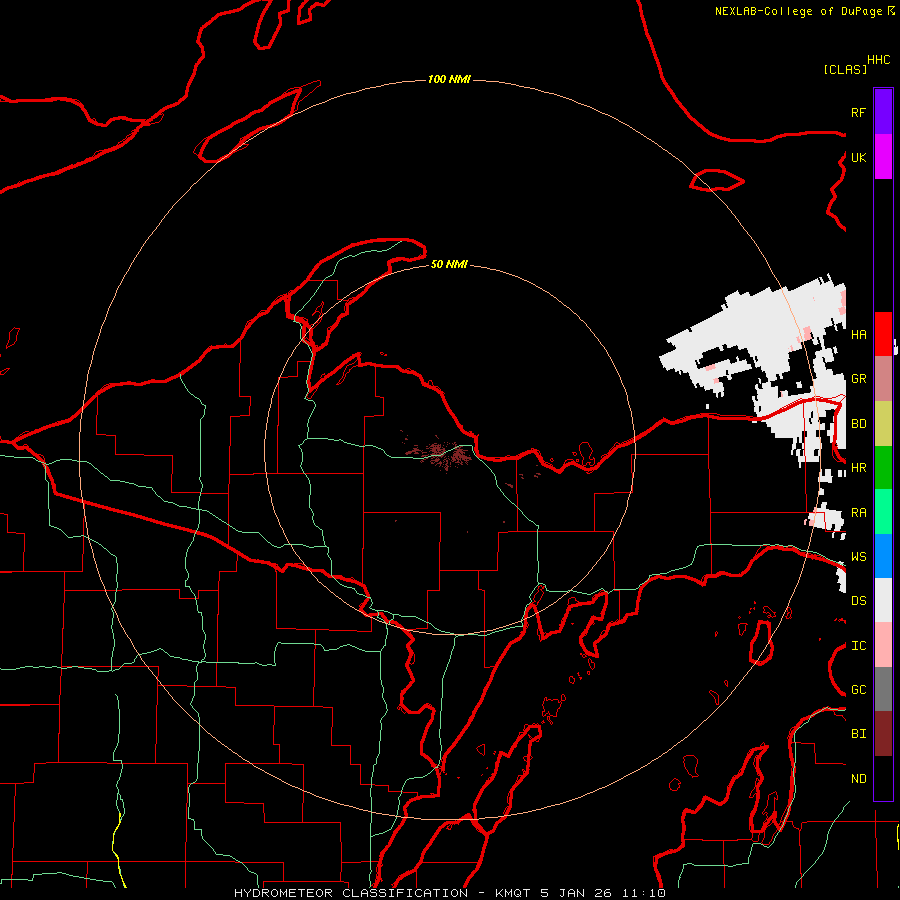Click the GR legend label
The height and width of the screenshot is (900, 900).
858,379
